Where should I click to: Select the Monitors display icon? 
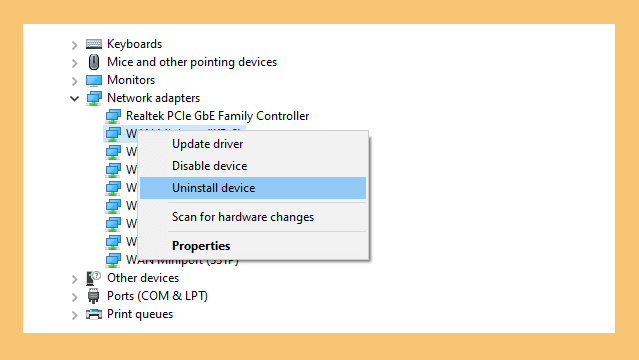click(x=94, y=80)
